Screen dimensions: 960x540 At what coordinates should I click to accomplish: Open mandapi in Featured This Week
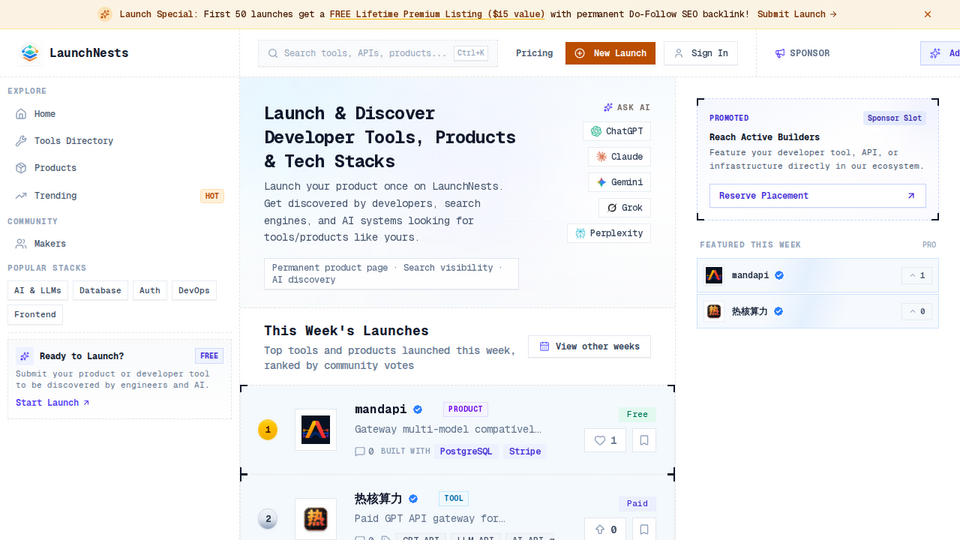(750, 276)
